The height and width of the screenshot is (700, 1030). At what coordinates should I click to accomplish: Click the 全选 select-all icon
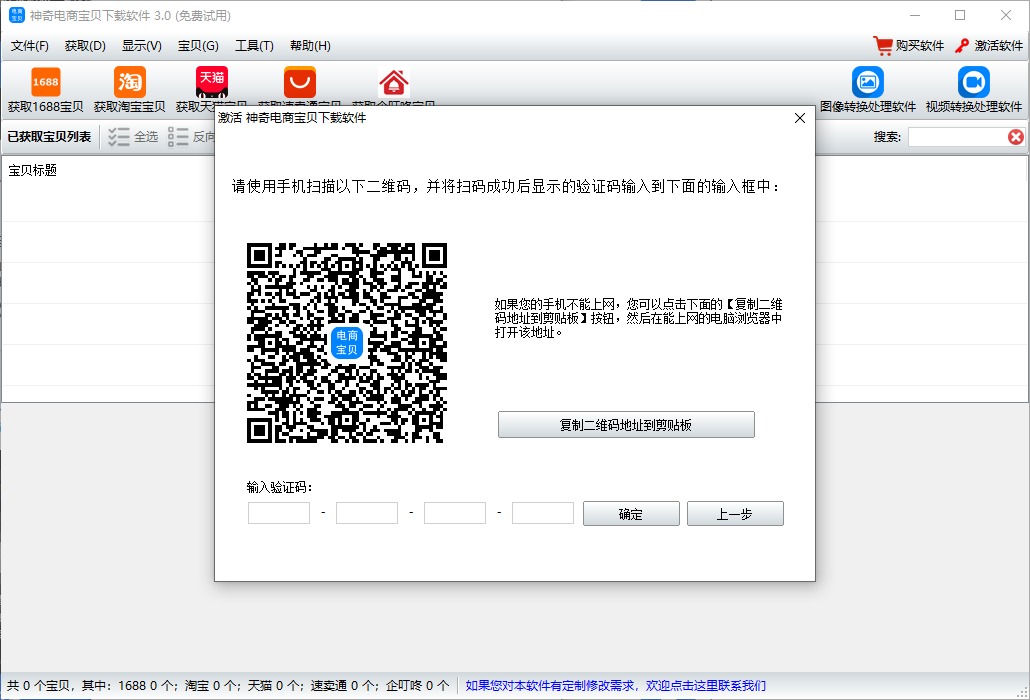point(119,137)
